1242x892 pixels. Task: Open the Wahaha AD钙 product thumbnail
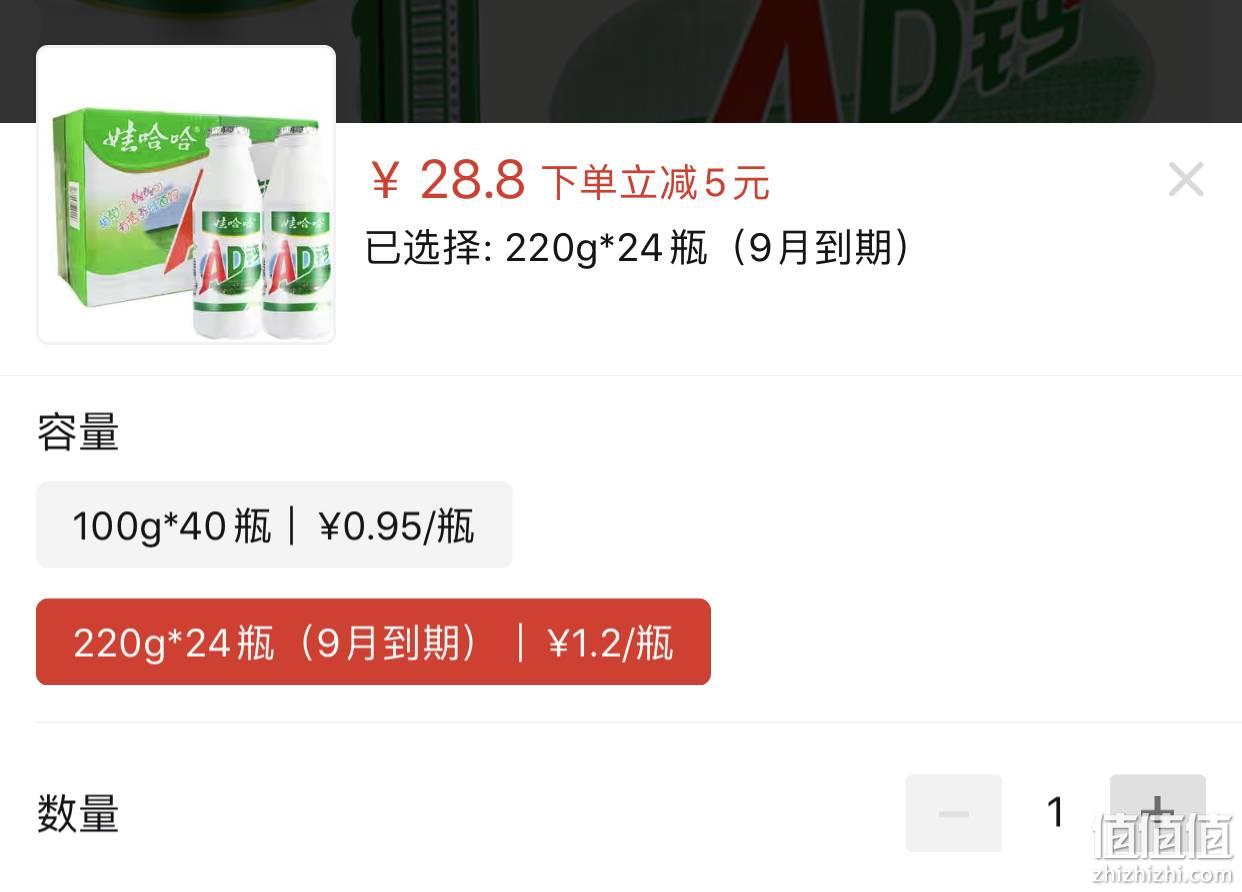tap(186, 195)
